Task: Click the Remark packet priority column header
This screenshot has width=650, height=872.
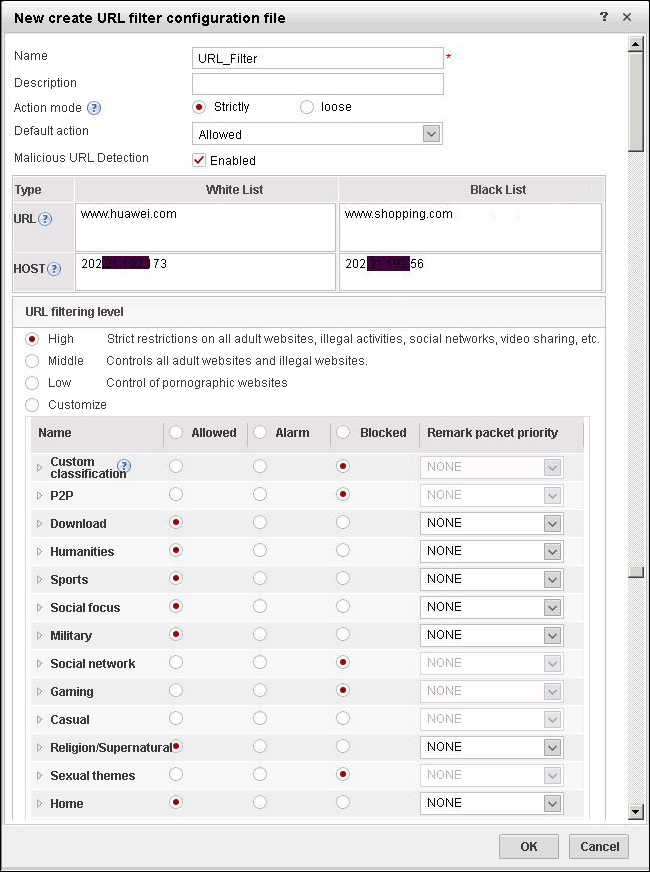Action: coord(492,433)
